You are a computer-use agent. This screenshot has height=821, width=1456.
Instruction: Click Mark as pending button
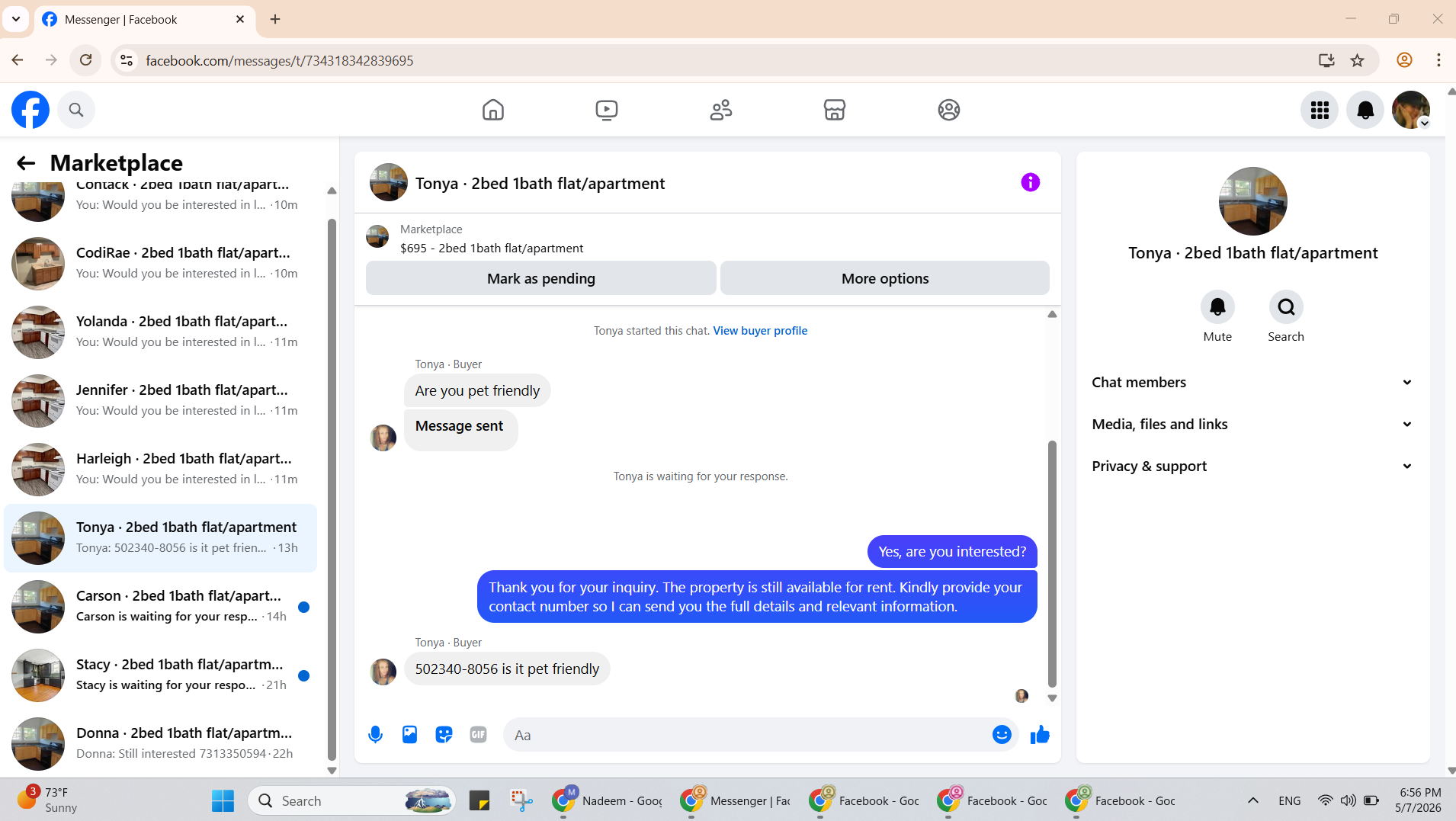pyautogui.click(x=541, y=279)
